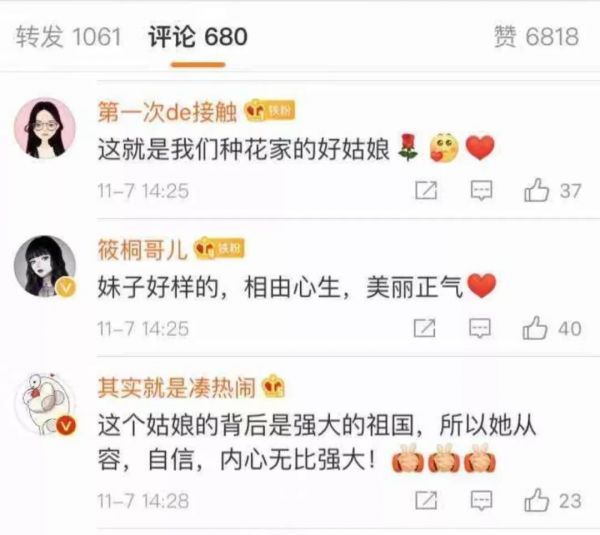Open 其实就是凑热闹 user profile name
The width and height of the screenshot is (600, 535).
(176, 387)
